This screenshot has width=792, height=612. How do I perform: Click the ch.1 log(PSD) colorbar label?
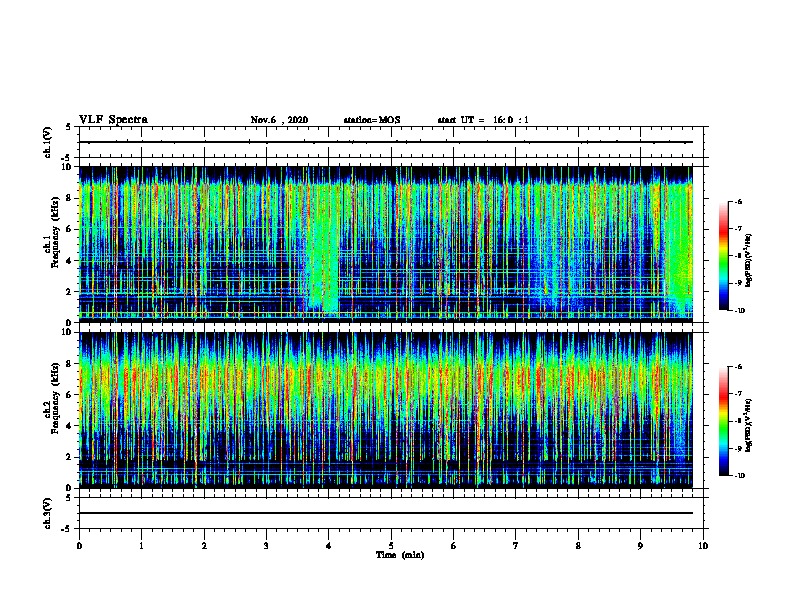(749, 260)
